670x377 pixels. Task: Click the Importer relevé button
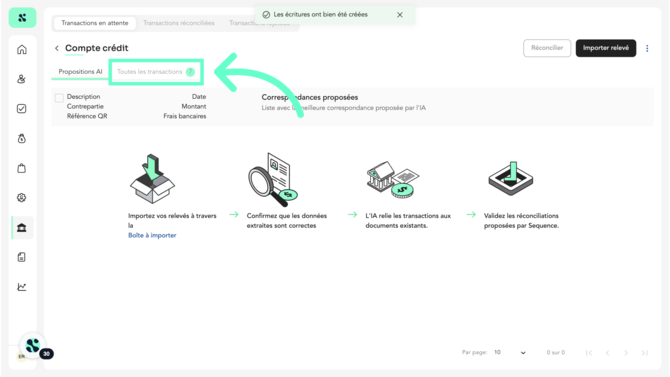coord(605,48)
